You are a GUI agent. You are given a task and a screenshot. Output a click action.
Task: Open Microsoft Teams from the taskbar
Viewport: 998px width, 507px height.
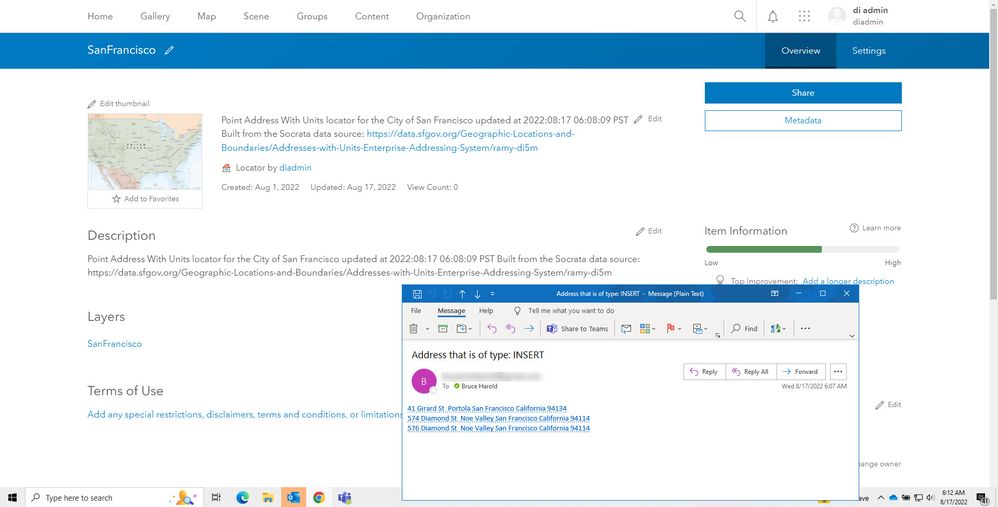click(344, 497)
